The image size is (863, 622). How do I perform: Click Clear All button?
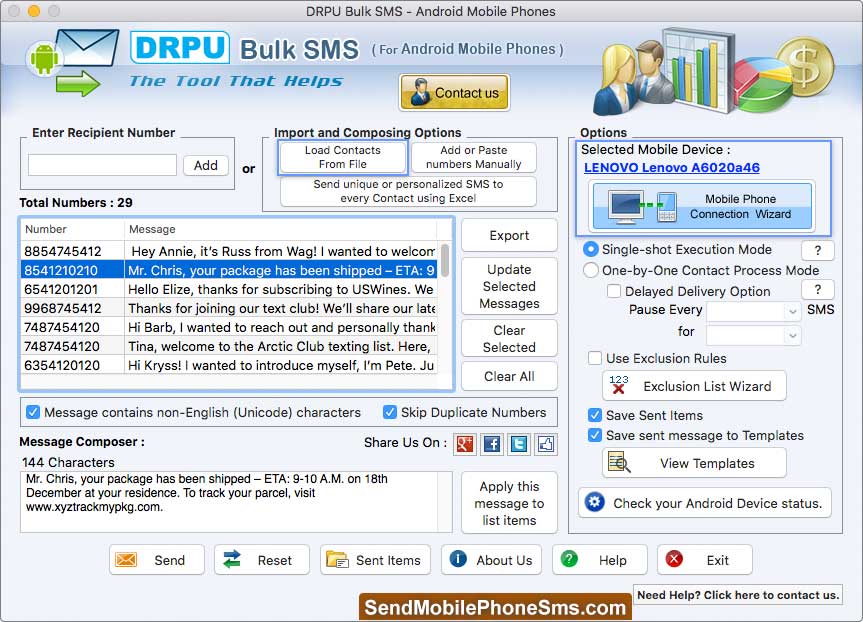[509, 377]
